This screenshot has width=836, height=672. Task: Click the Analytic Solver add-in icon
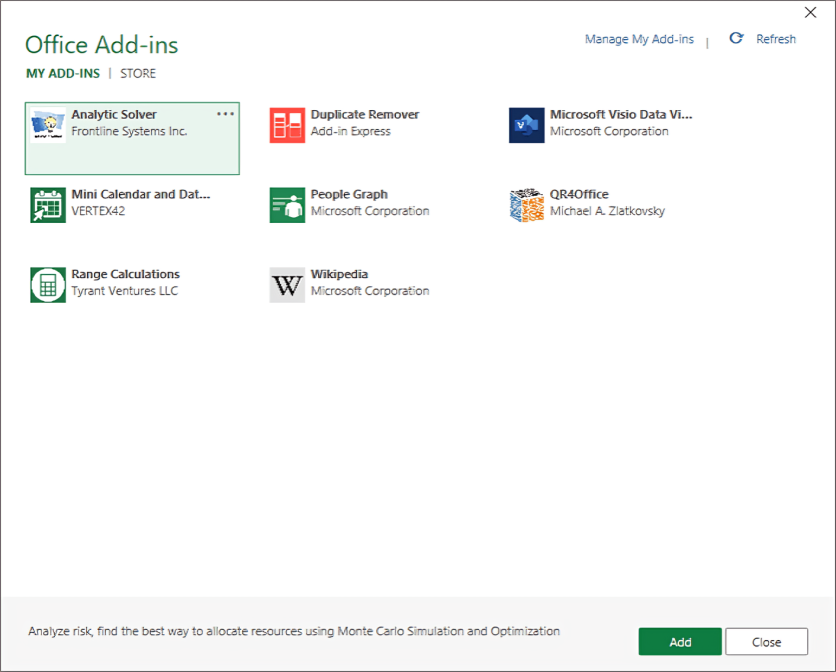point(48,125)
